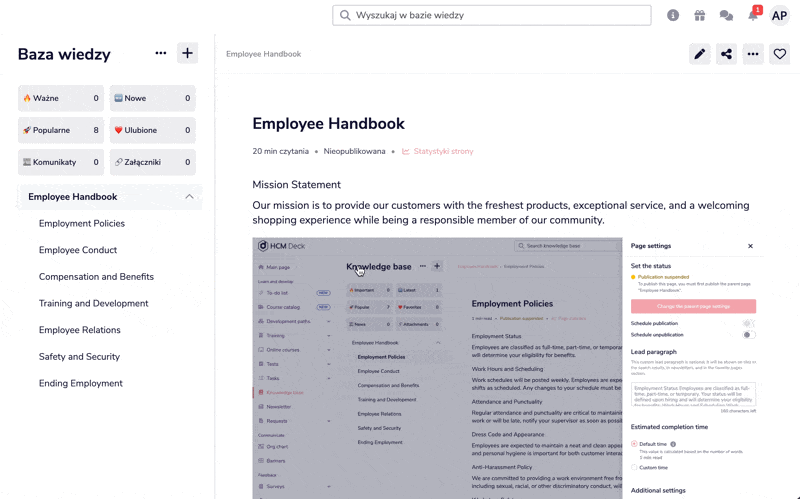The width and height of the screenshot is (800, 499).
Task: Open the notifications bell icon
Action: coord(753,16)
